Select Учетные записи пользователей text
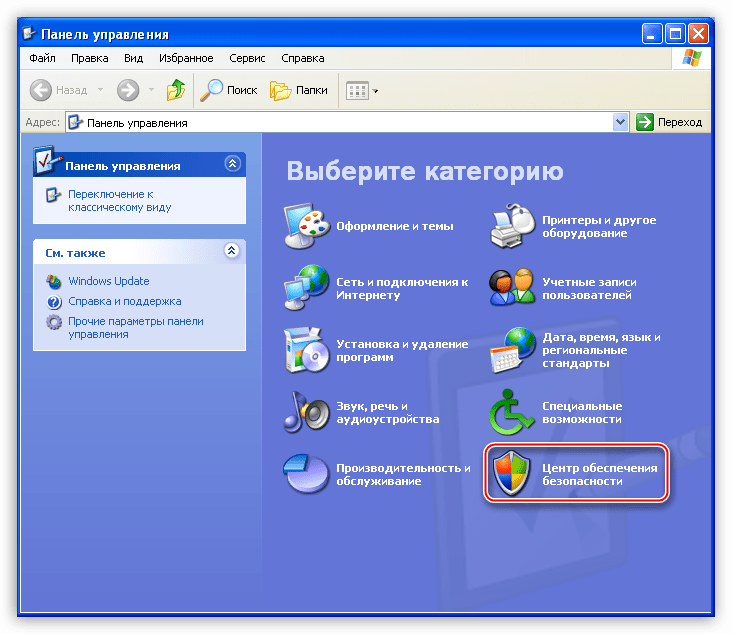 coord(589,289)
